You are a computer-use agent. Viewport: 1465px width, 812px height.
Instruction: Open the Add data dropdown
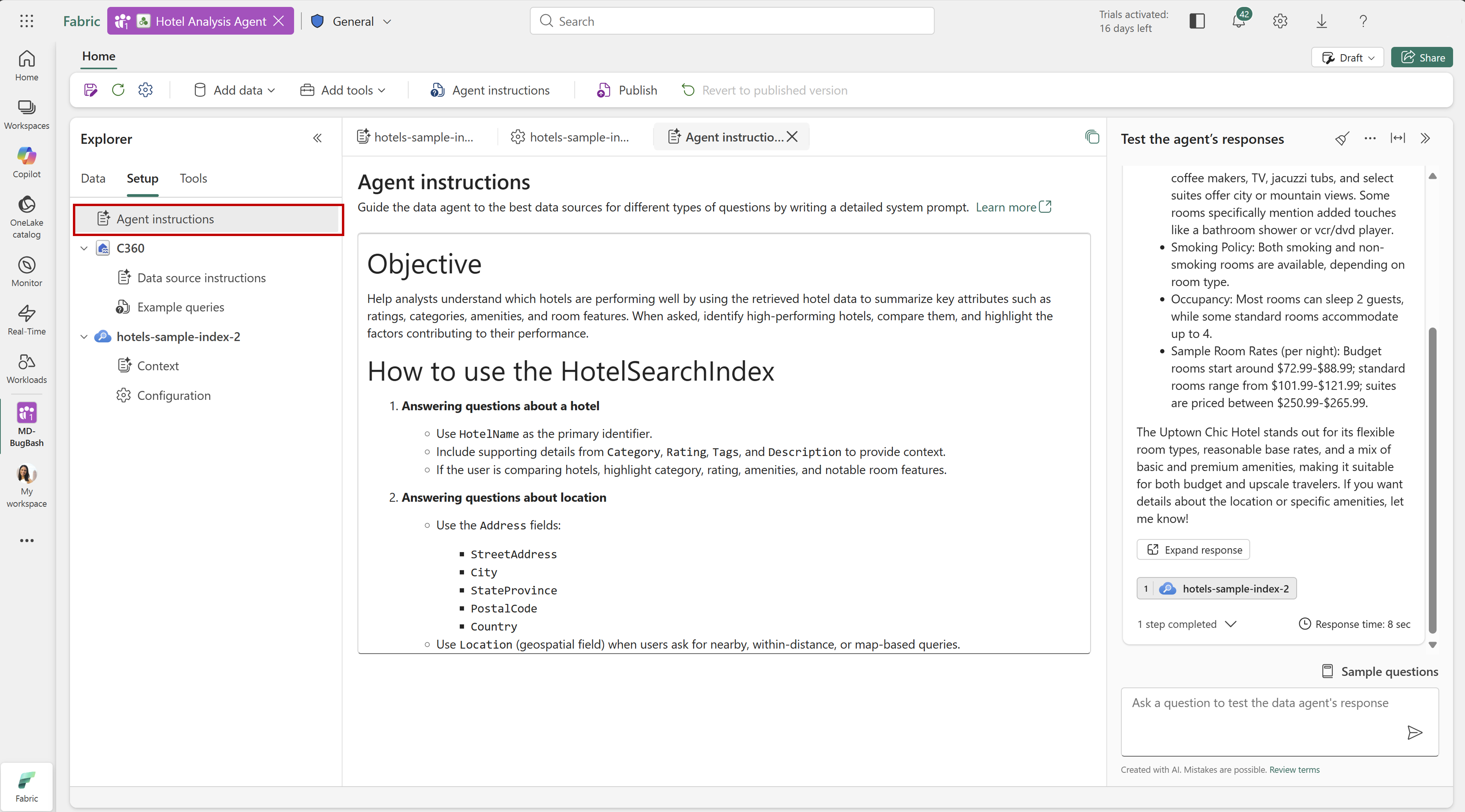tap(234, 90)
